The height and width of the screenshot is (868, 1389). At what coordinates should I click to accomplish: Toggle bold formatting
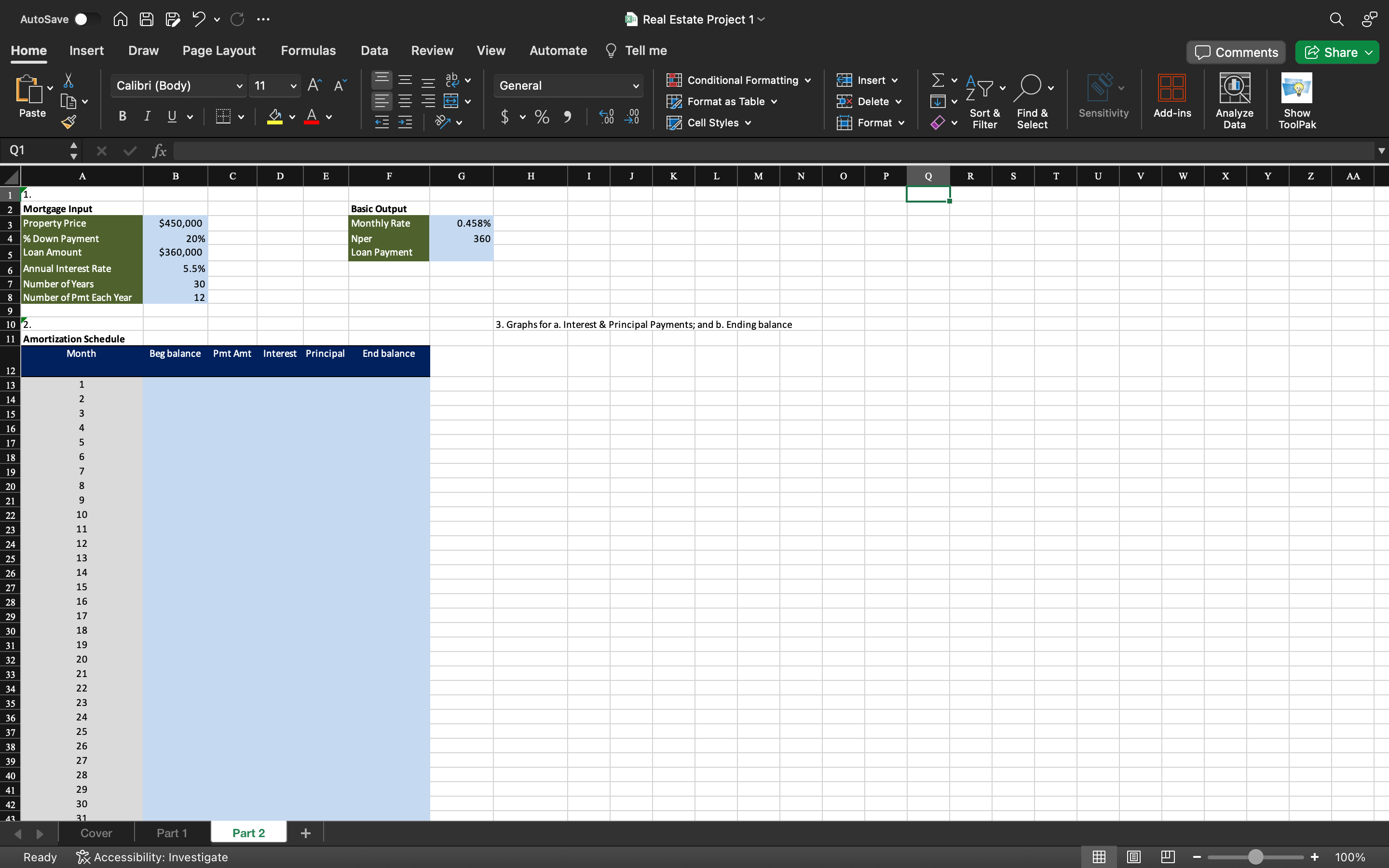(122, 117)
